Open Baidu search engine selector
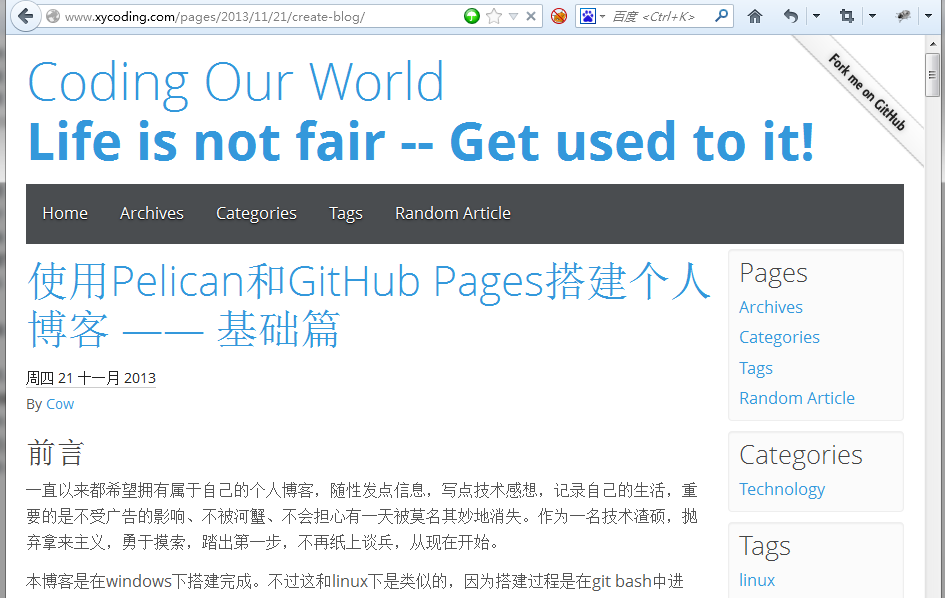The image size is (945, 598). (592, 16)
